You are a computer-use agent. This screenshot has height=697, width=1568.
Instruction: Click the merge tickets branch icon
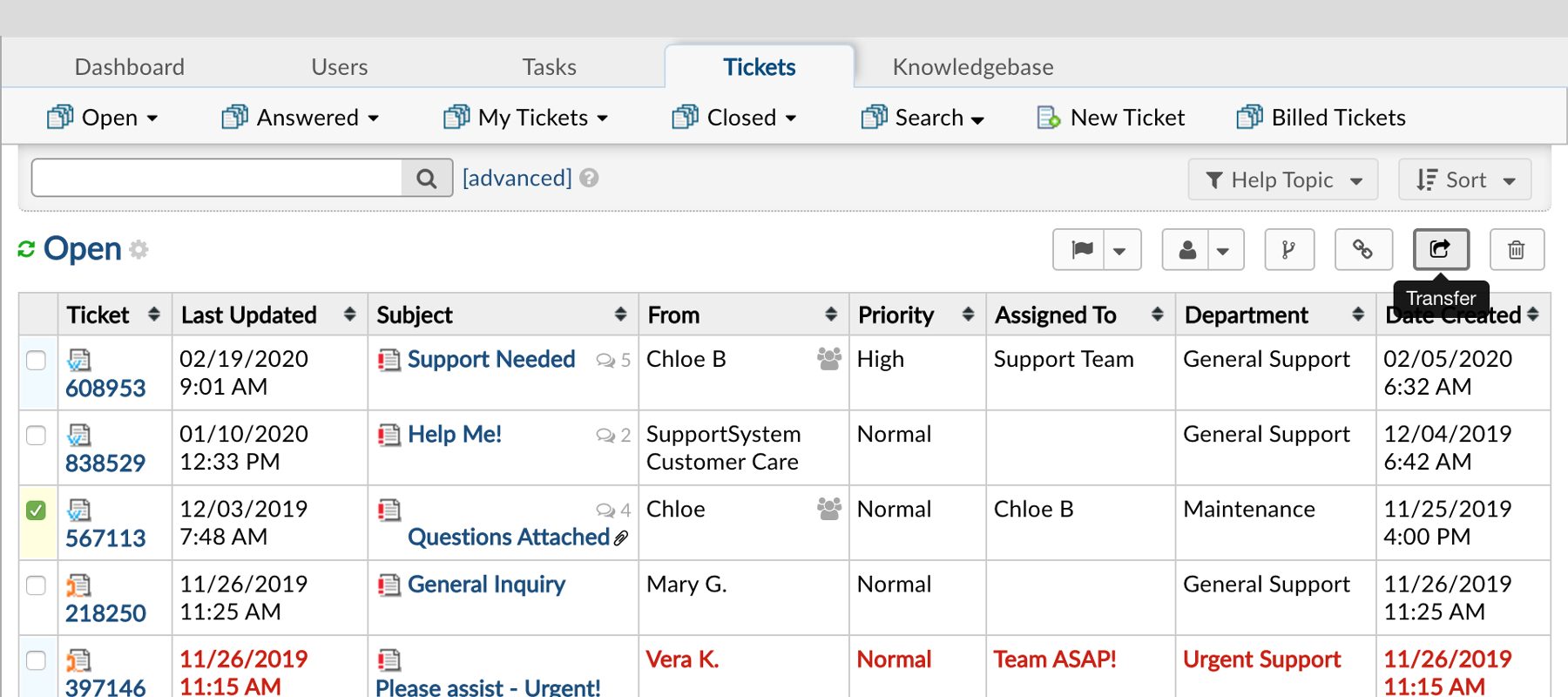1289,250
